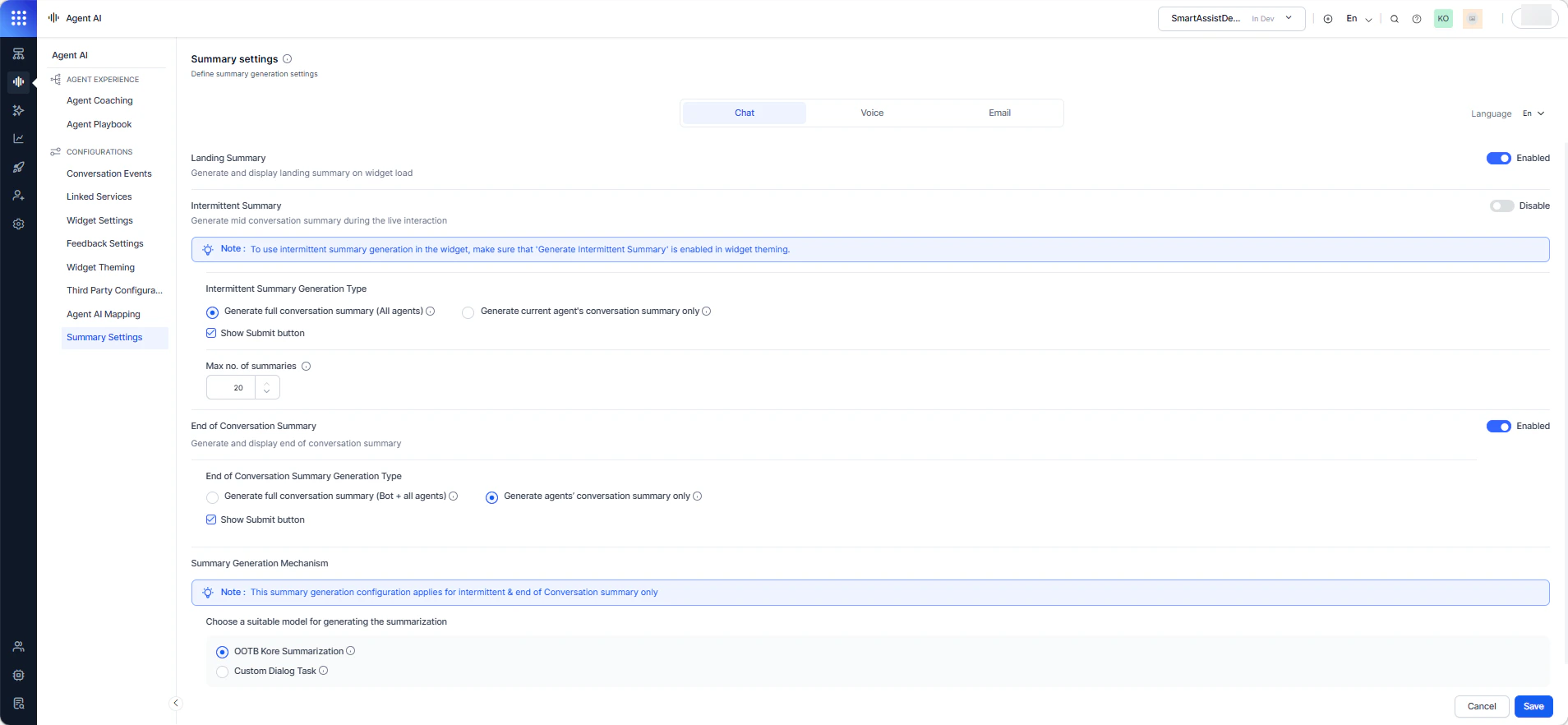Click the profile pill at the top right

pos(1535,18)
